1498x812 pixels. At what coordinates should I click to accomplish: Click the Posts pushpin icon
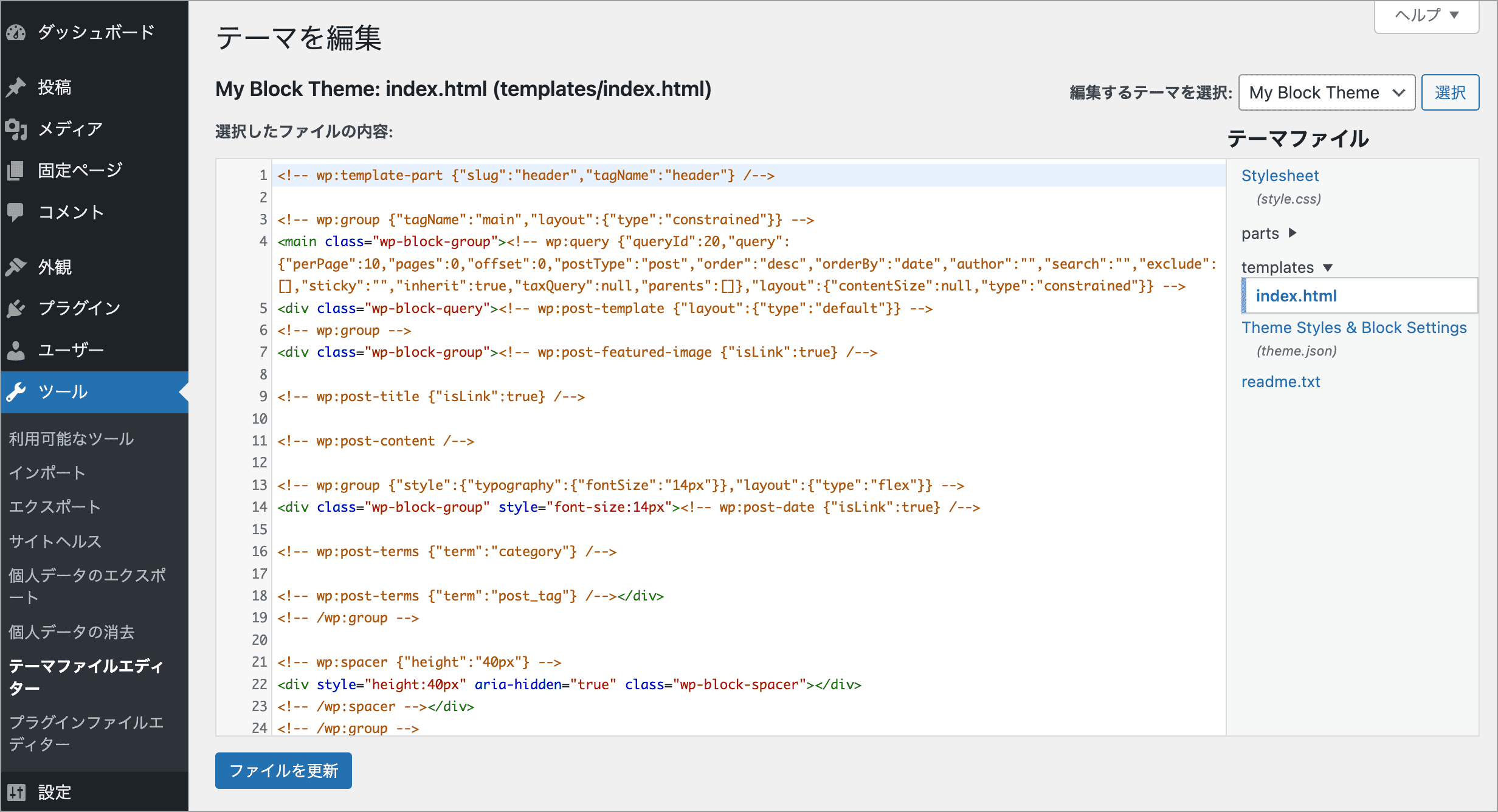click(16, 87)
